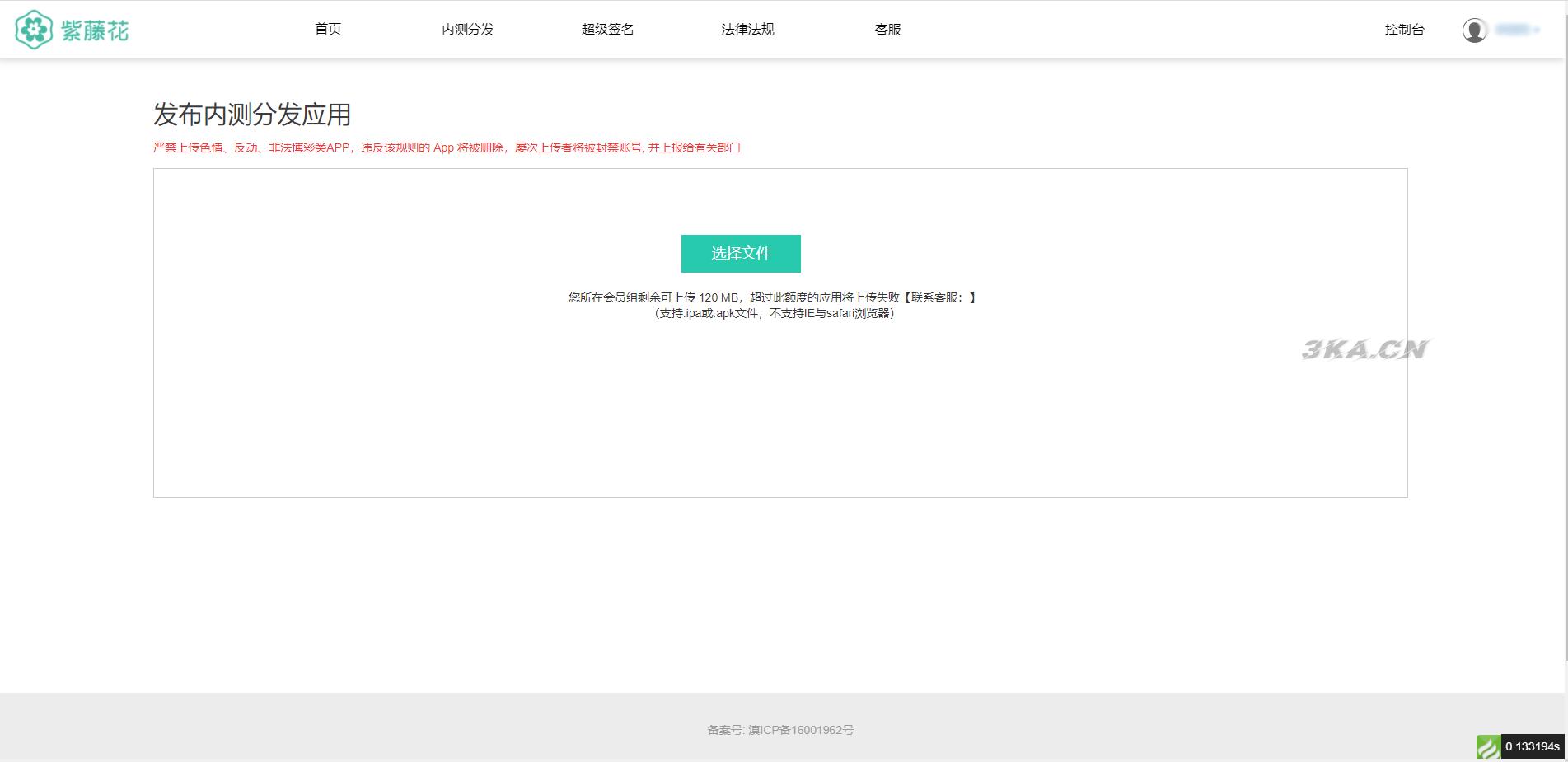Go to 内测分发 in the navigation
The image size is (1568, 762).
pos(468,30)
